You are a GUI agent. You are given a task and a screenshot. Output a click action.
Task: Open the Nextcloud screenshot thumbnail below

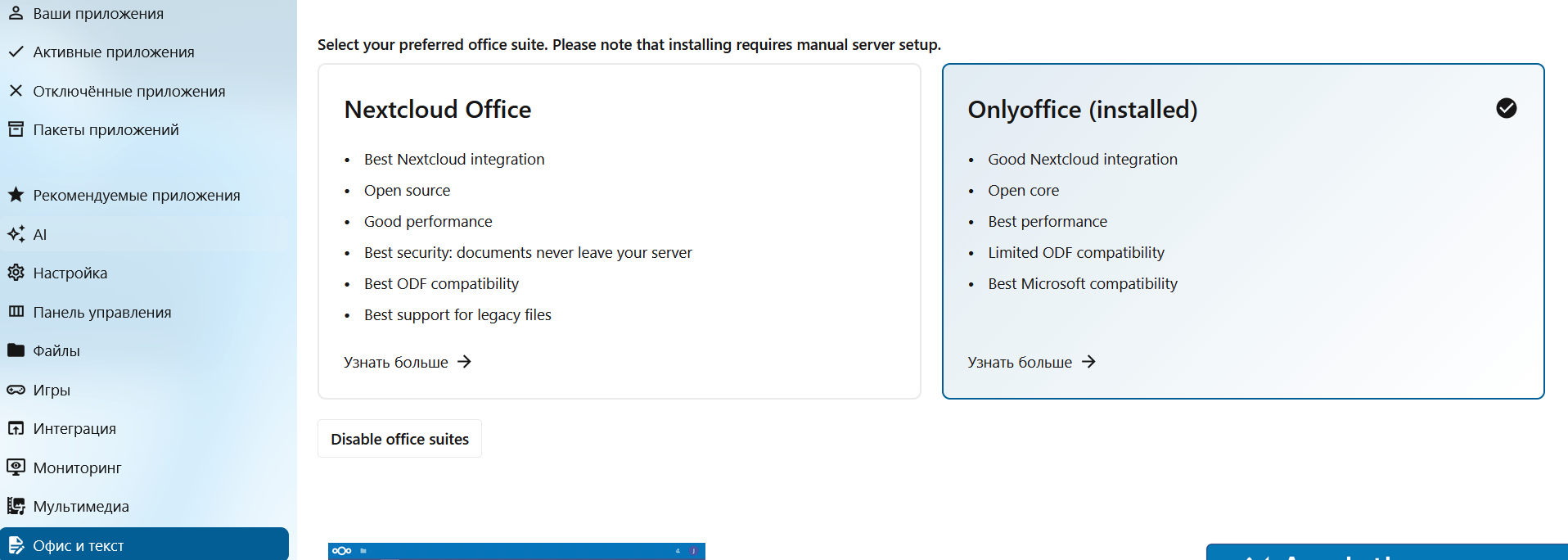[x=516, y=551]
